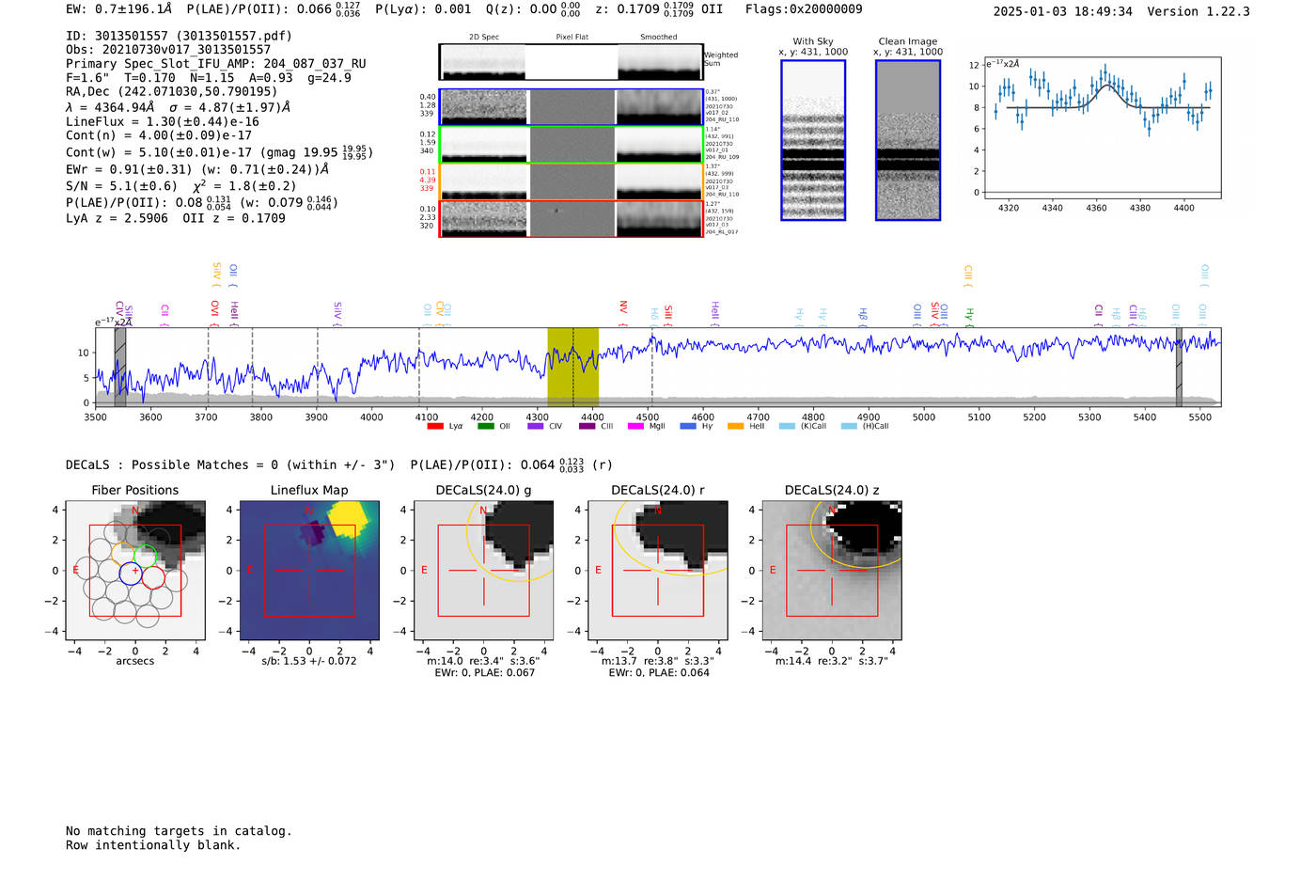1316x896 pixels.
Task: Open the With Sky cutout image
Action: [813, 140]
